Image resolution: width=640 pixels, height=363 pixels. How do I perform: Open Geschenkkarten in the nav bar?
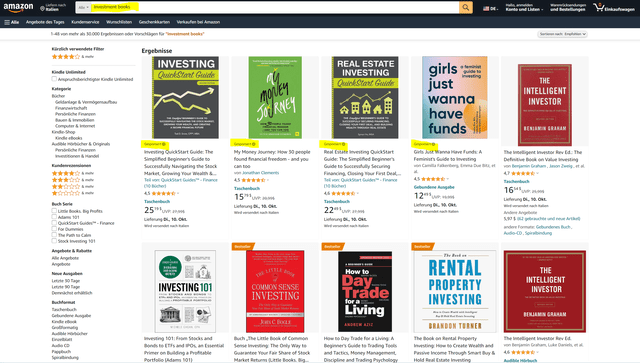[154, 22]
